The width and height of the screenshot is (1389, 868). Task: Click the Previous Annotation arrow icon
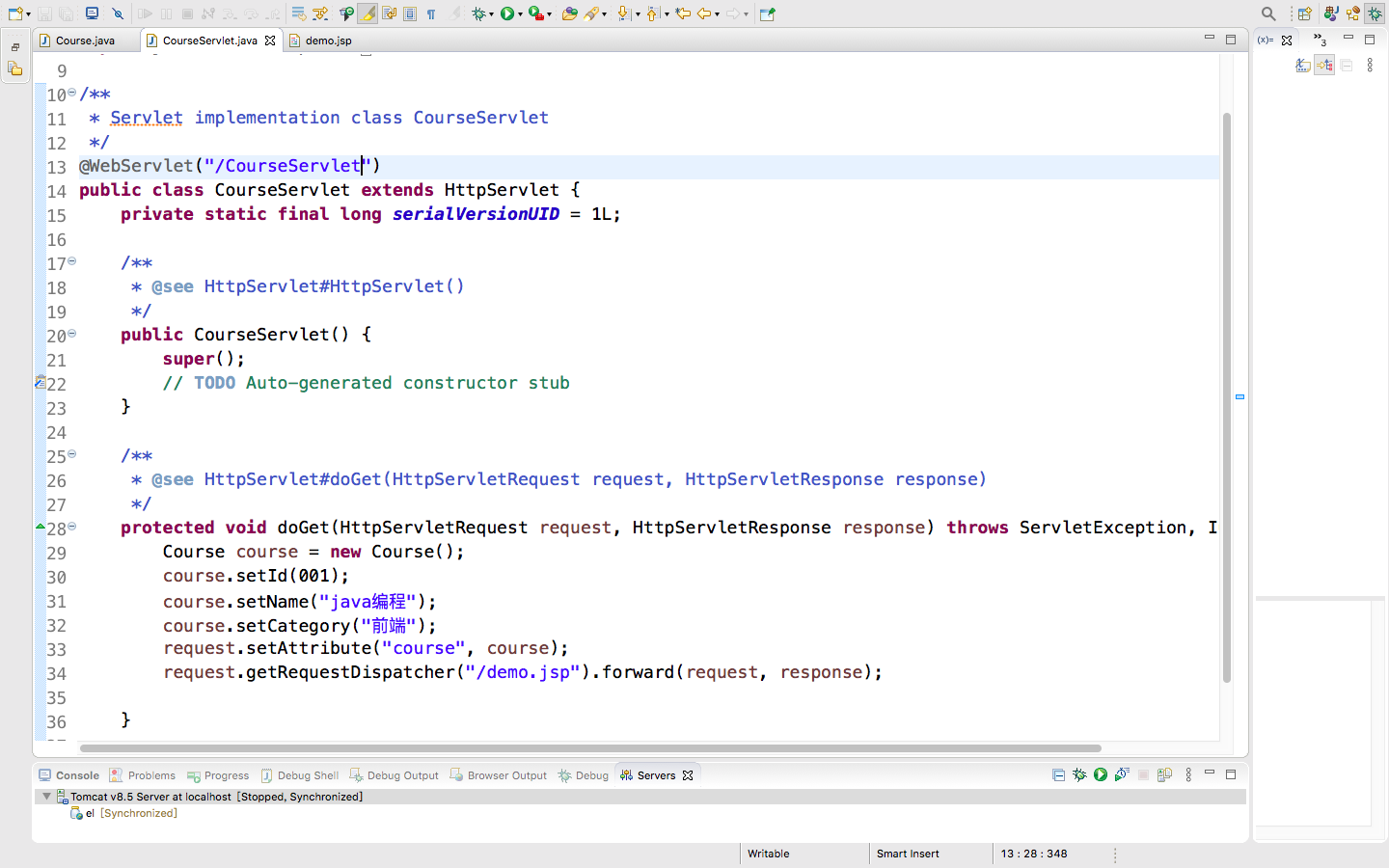pyautogui.click(x=653, y=14)
